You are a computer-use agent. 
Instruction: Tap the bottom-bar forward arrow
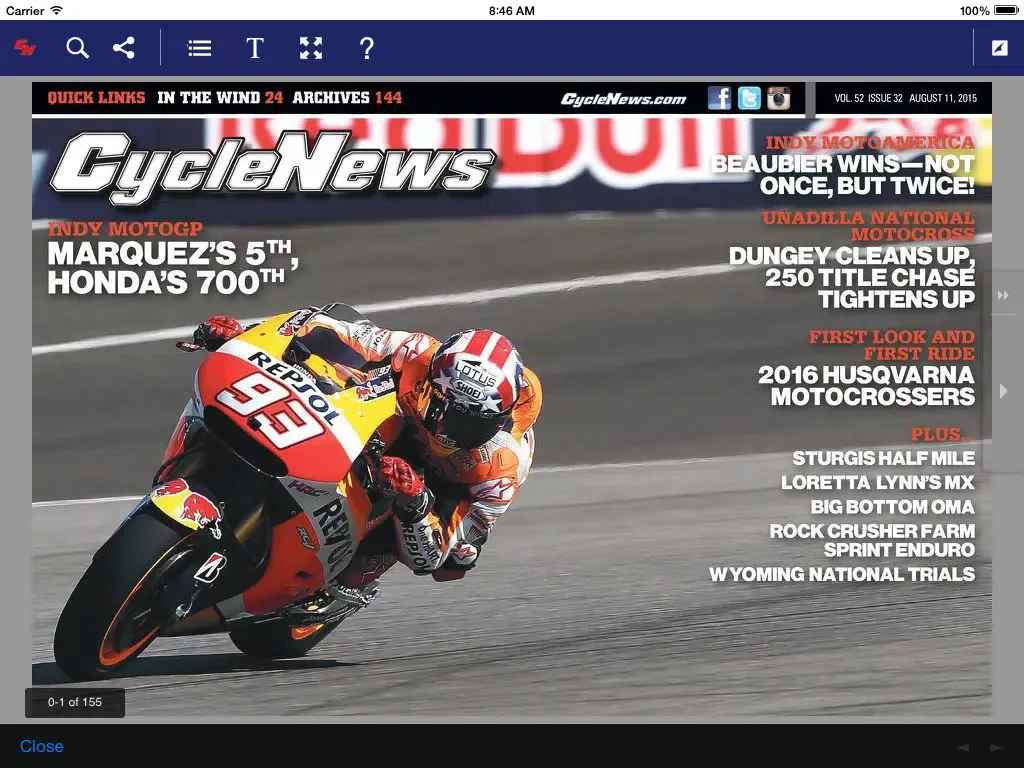click(995, 747)
